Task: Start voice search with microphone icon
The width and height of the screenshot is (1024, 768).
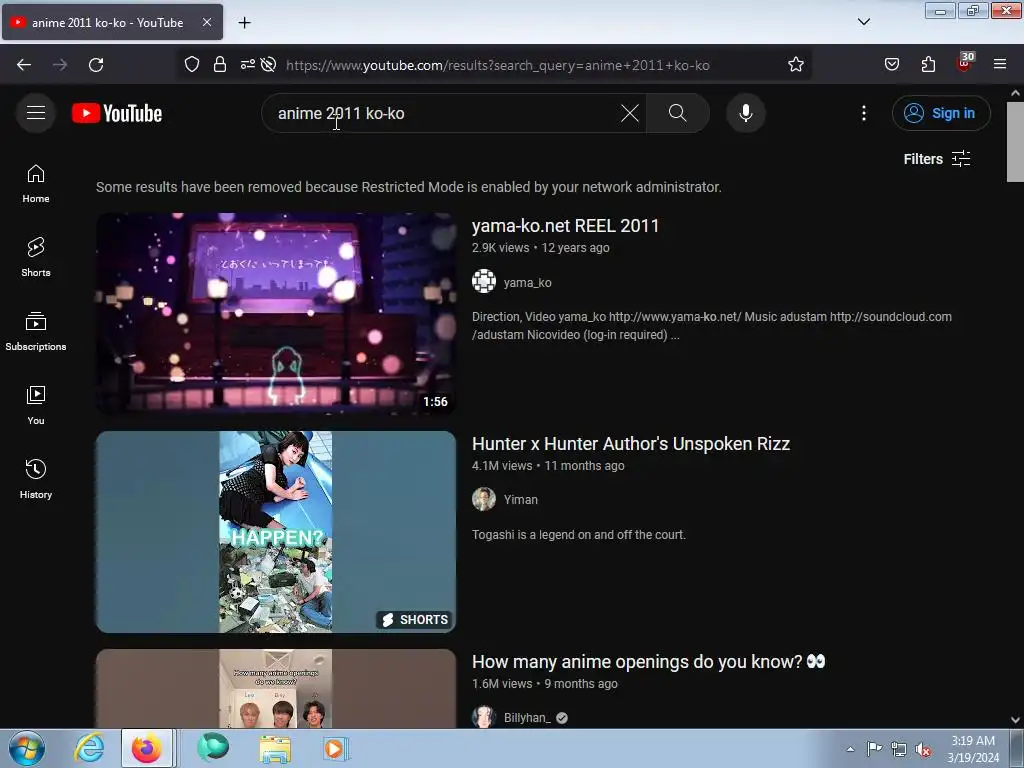Action: tap(745, 113)
